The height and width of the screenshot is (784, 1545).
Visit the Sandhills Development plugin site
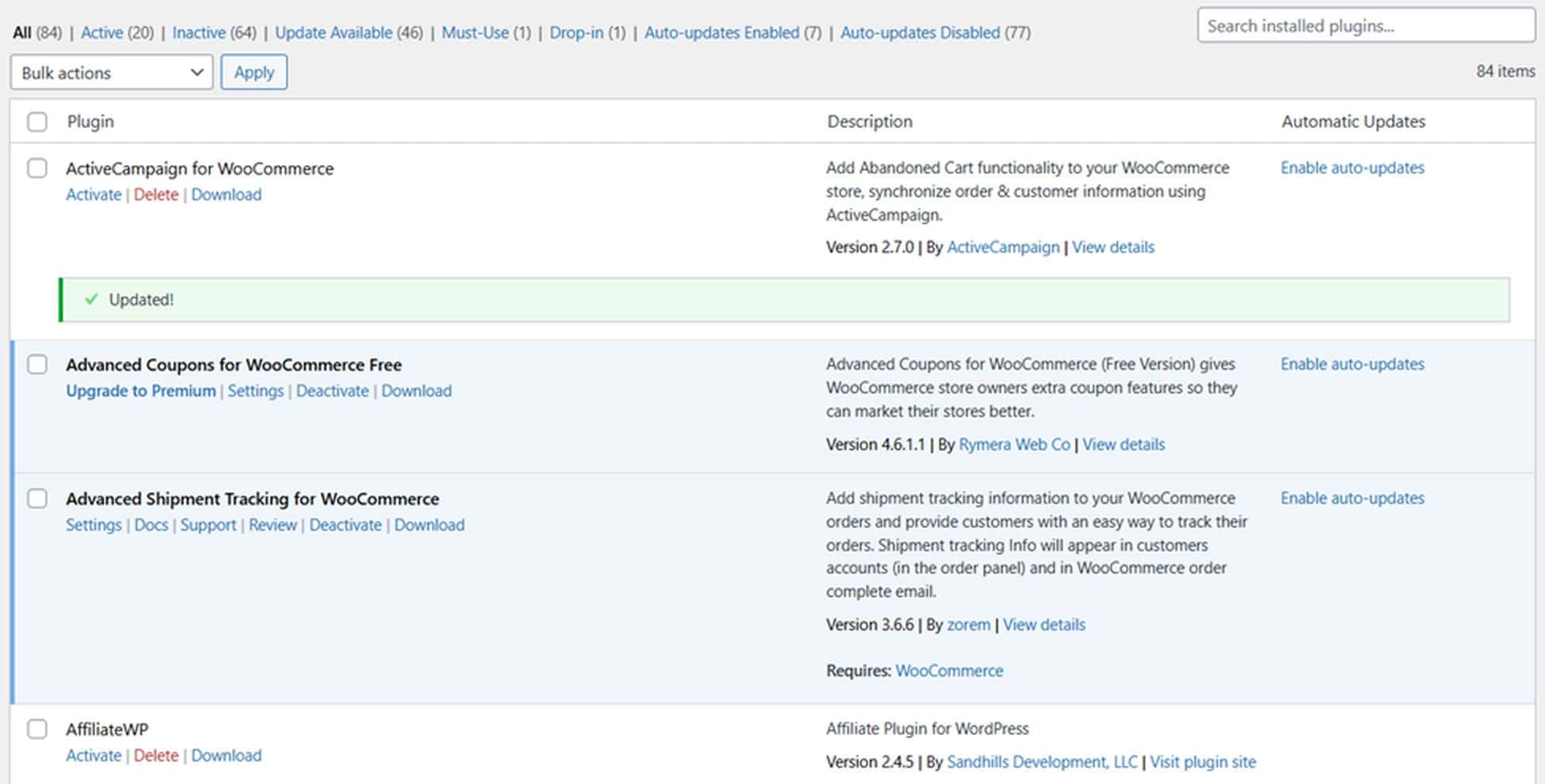pyautogui.click(x=1203, y=761)
